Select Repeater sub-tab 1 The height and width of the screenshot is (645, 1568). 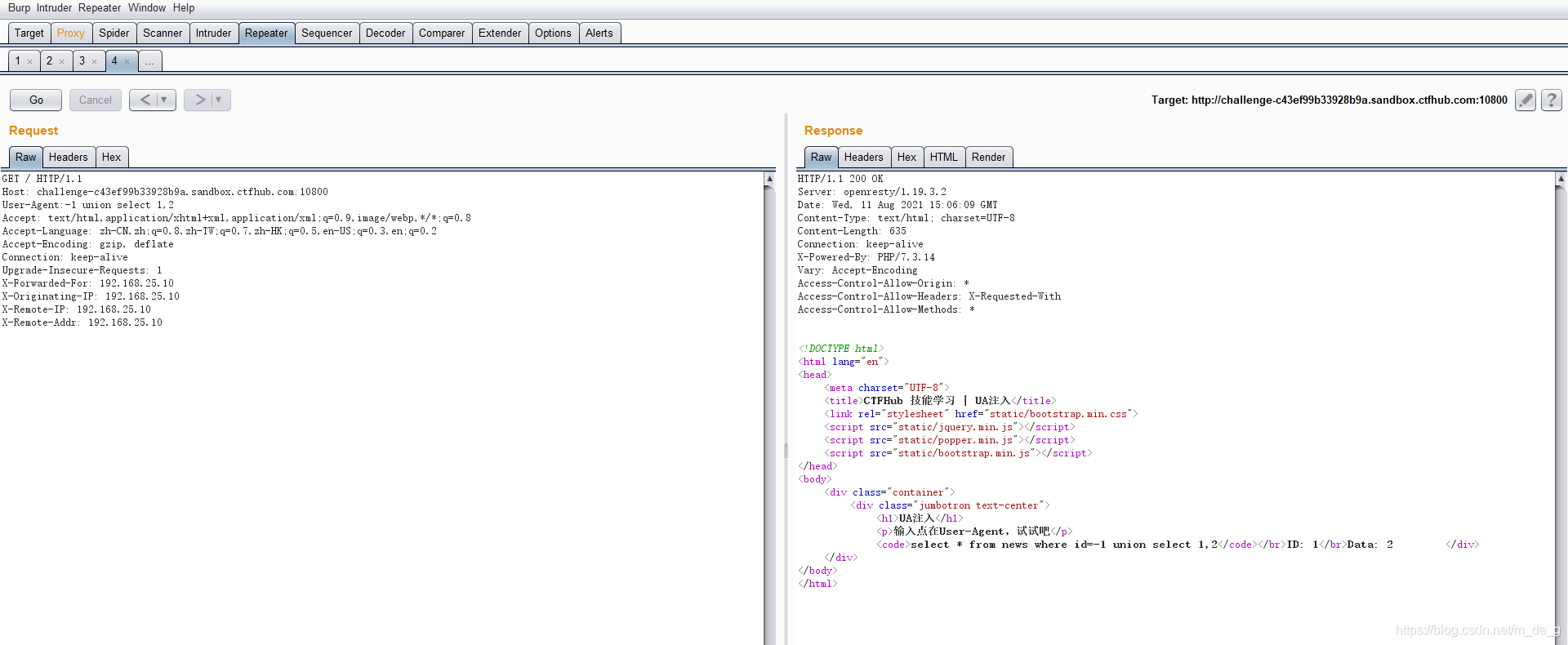tap(18, 61)
